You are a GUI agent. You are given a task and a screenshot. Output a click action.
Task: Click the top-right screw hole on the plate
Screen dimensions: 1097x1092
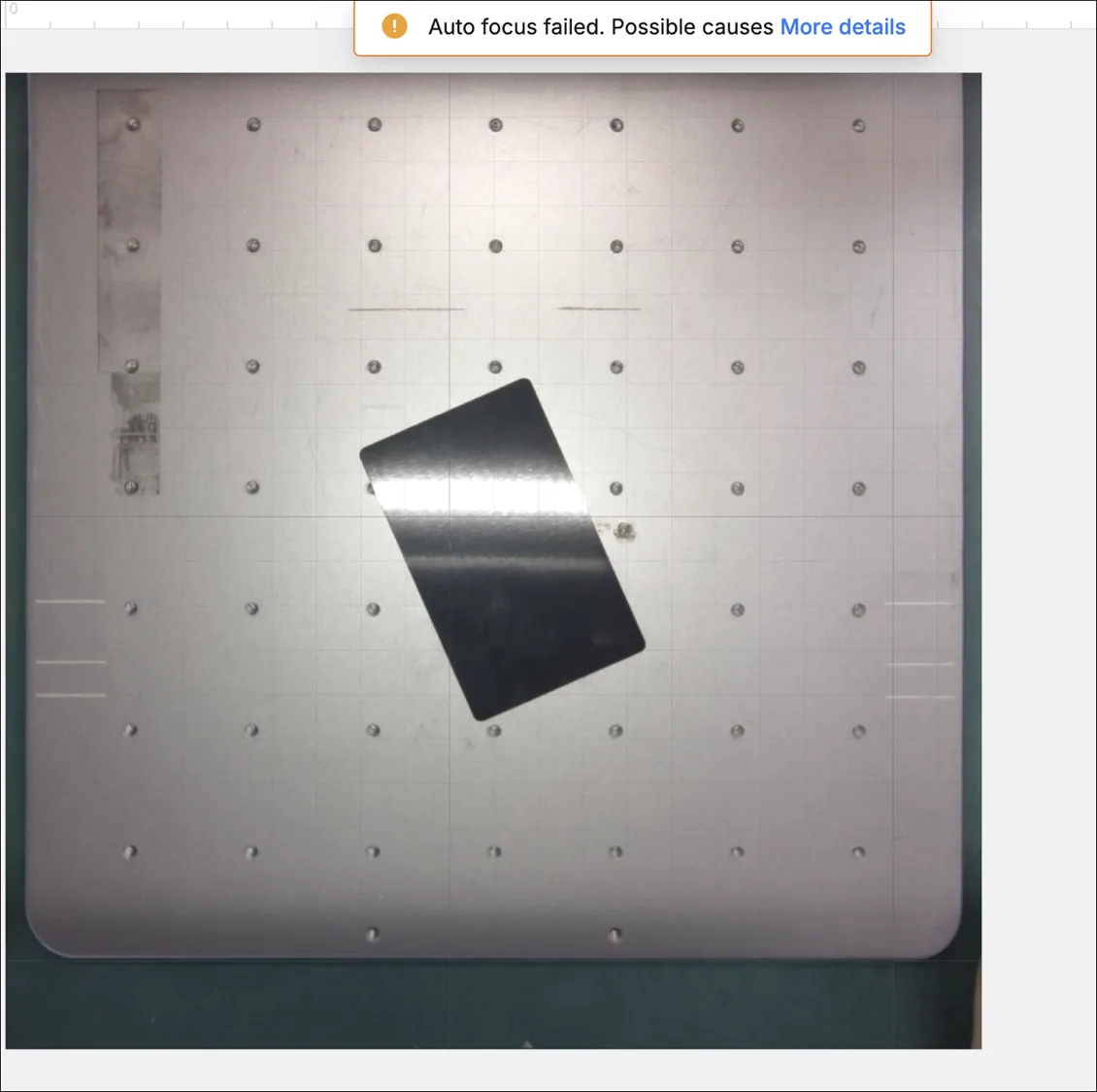(x=858, y=126)
